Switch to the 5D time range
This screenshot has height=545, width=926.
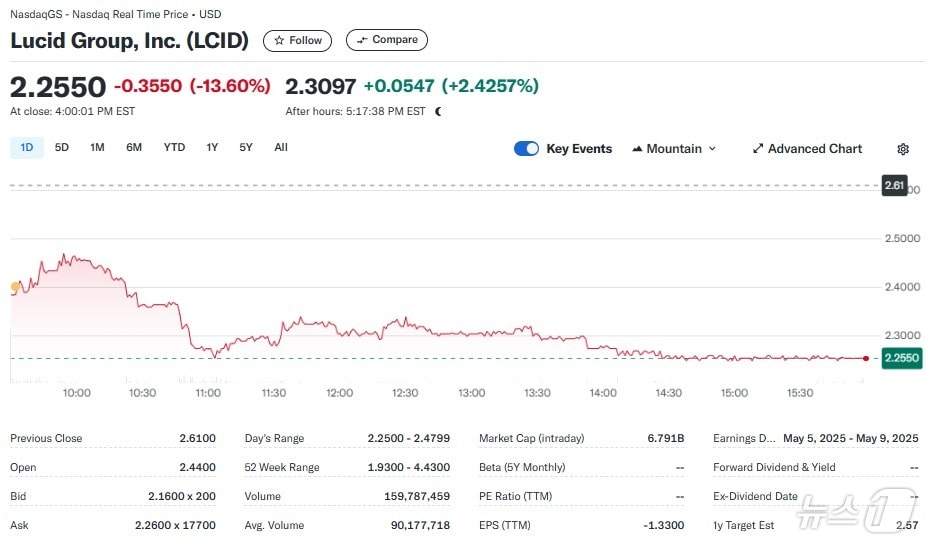pyautogui.click(x=62, y=148)
